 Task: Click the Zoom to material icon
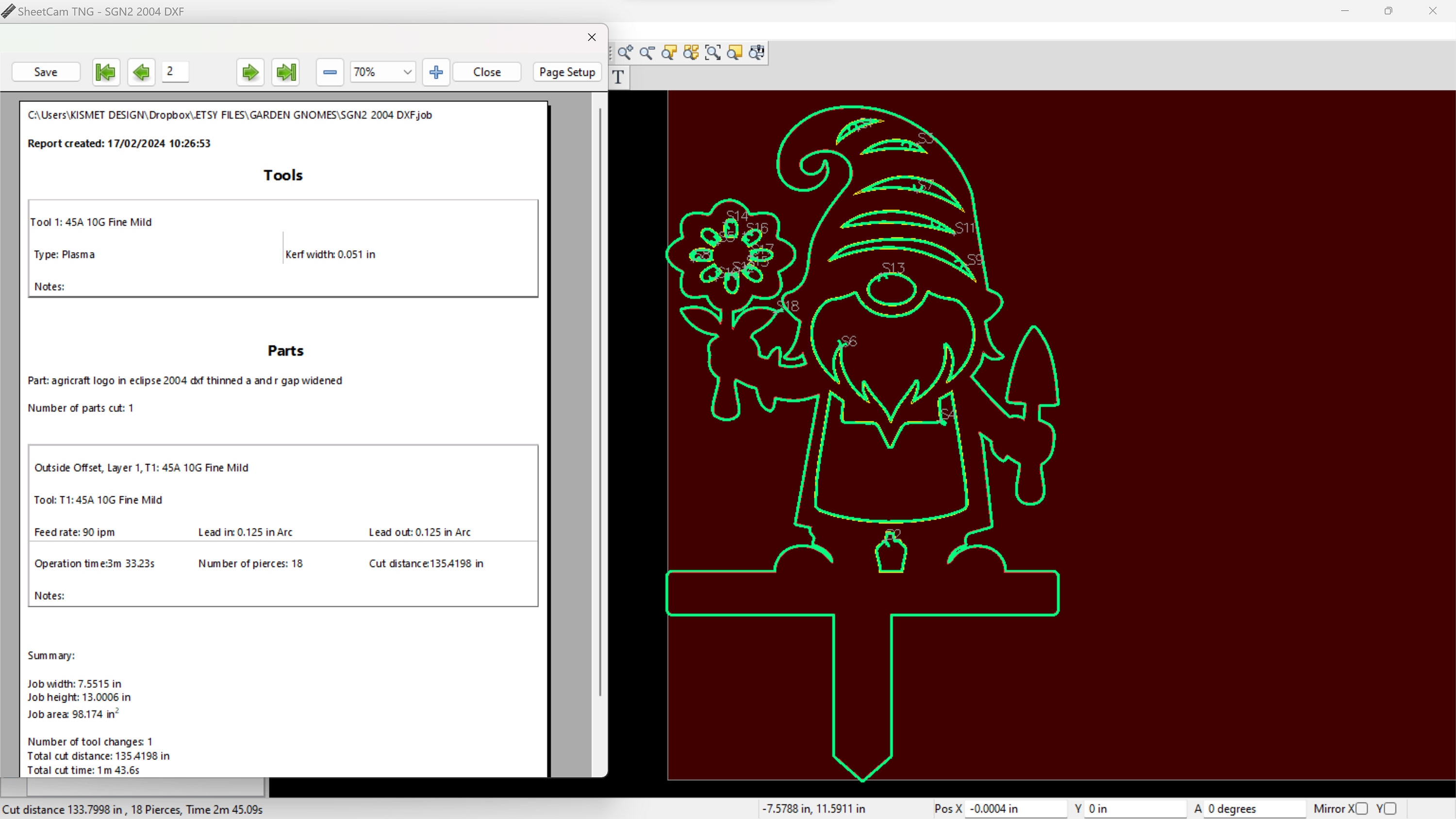[x=735, y=52]
